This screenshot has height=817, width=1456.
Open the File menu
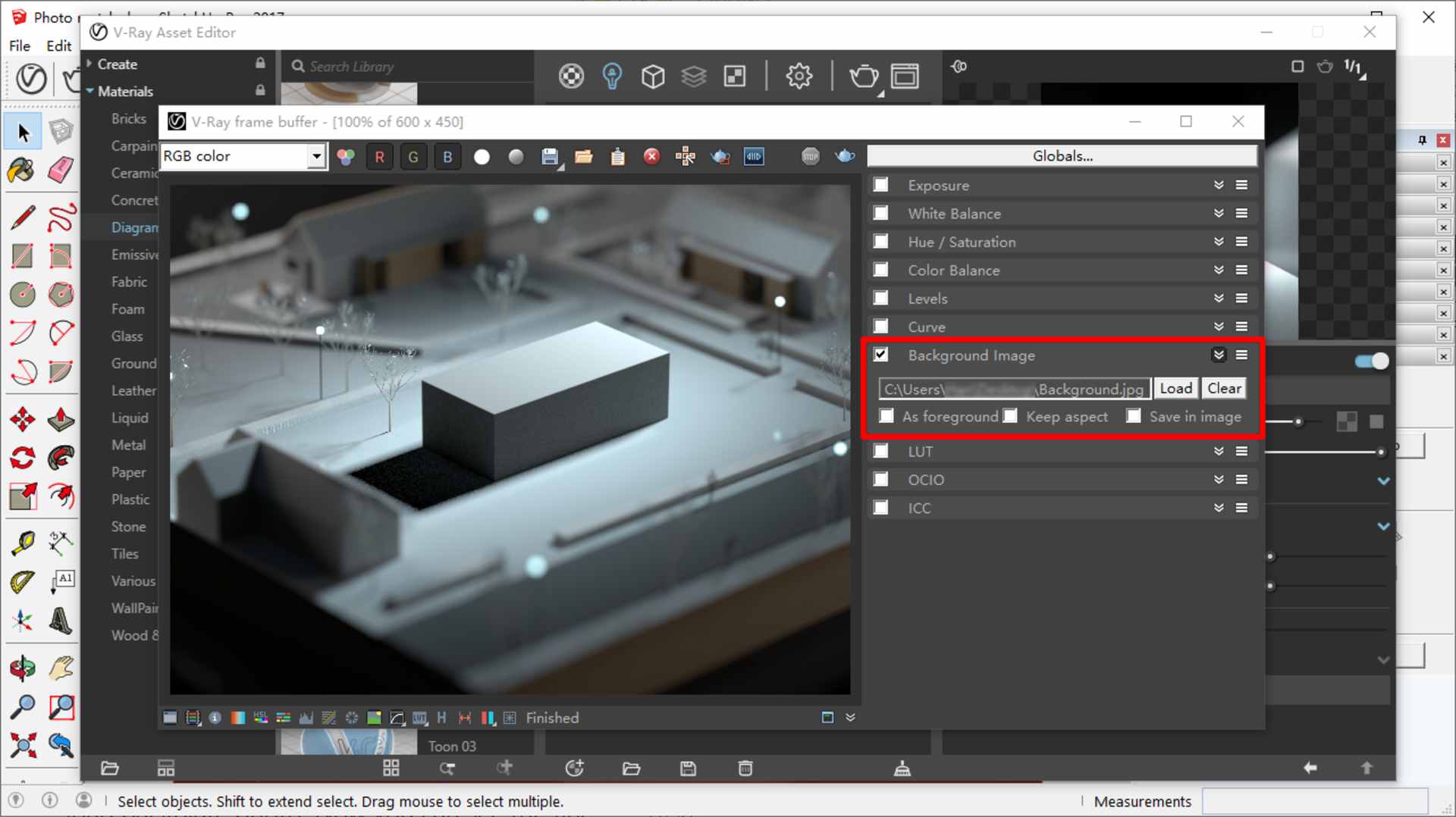20,45
